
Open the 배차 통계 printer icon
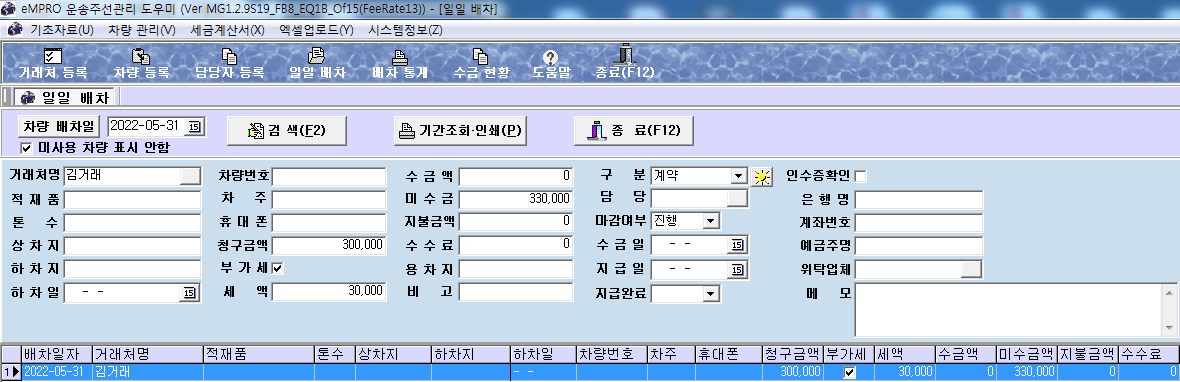(x=400, y=56)
